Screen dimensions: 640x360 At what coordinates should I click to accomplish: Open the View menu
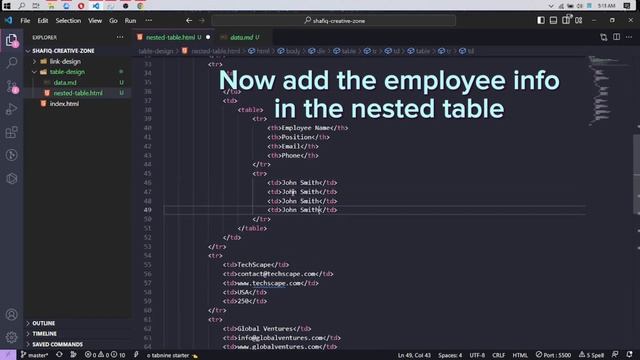(95, 20)
